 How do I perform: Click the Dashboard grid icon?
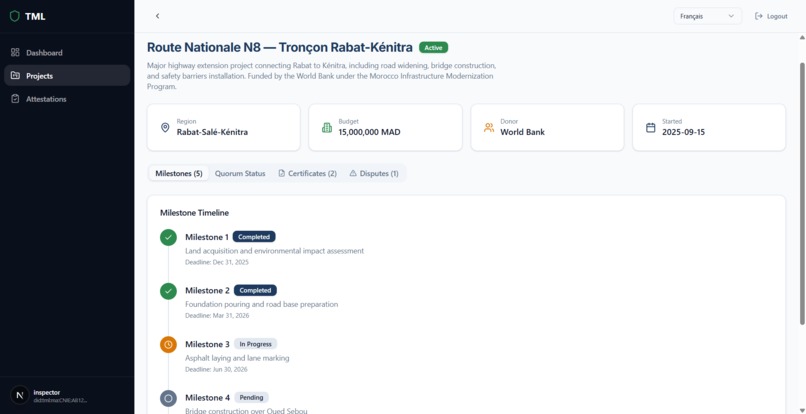(x=15, y=52)
